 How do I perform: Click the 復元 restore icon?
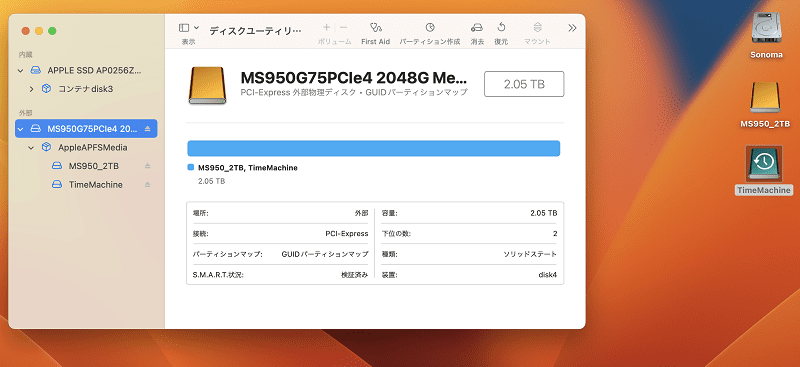pyautogui.click(x=501, y=28)
